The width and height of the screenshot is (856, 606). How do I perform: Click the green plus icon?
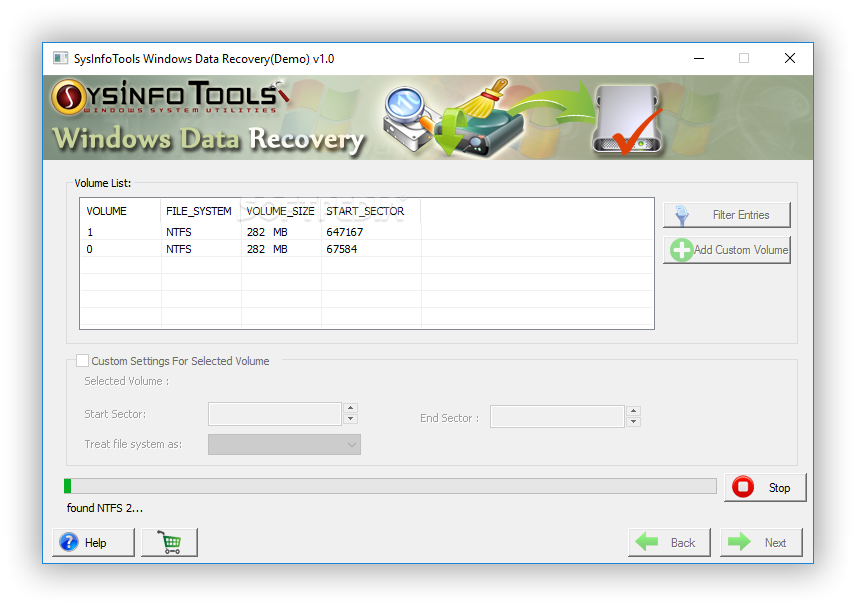[681, 250]
